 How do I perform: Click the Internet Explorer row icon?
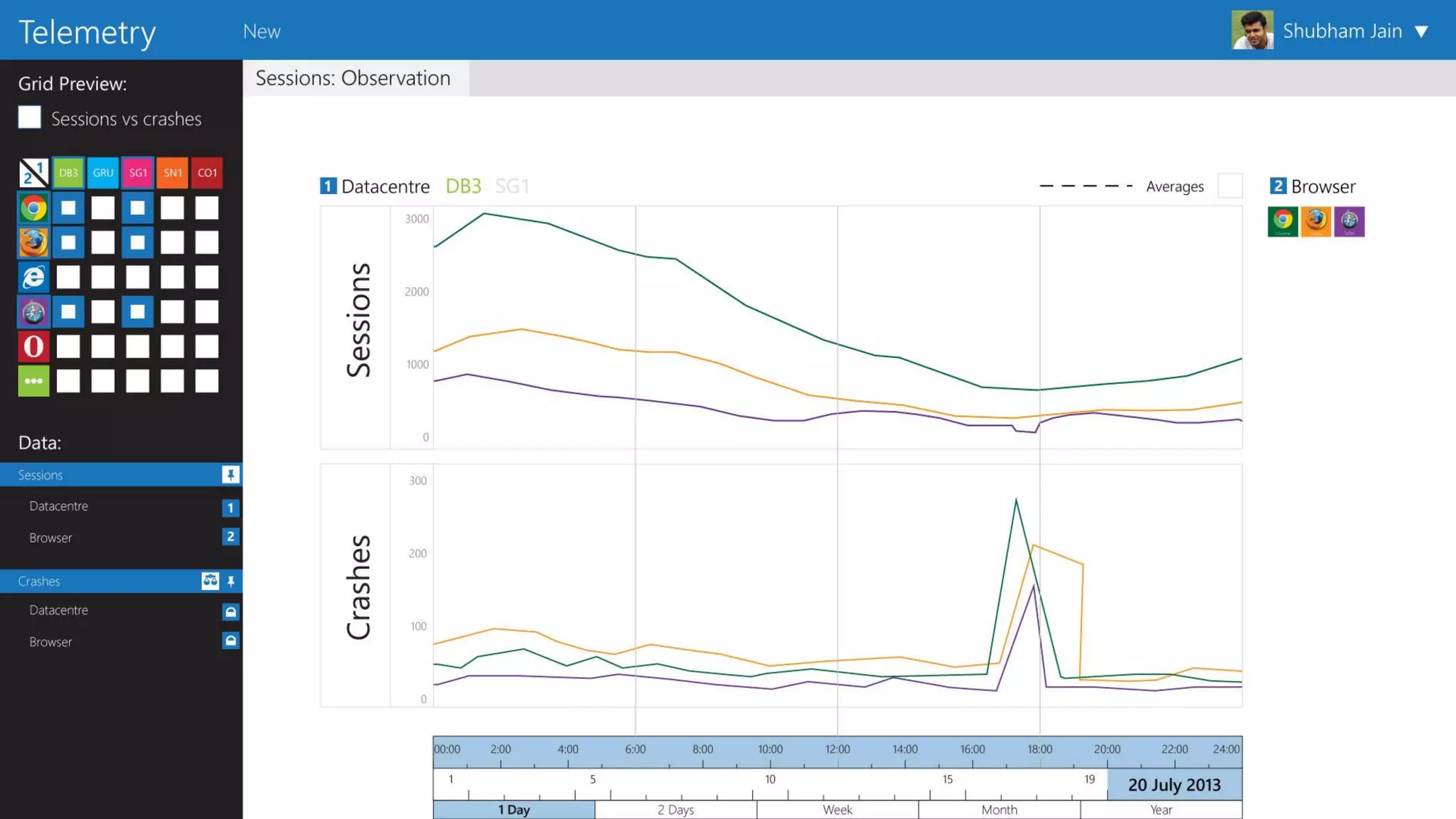[33, 277]
